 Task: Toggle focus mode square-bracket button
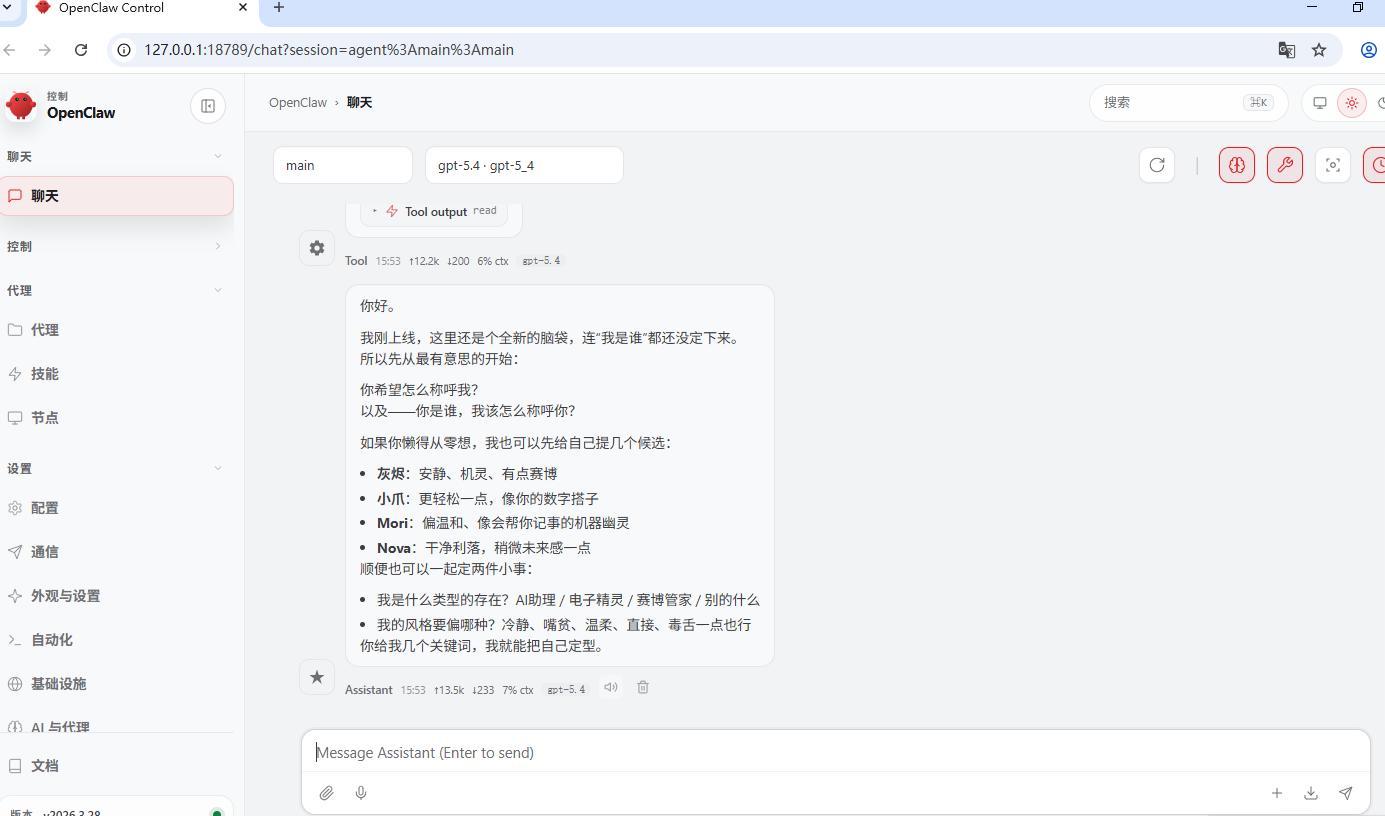pos(1333,165)
